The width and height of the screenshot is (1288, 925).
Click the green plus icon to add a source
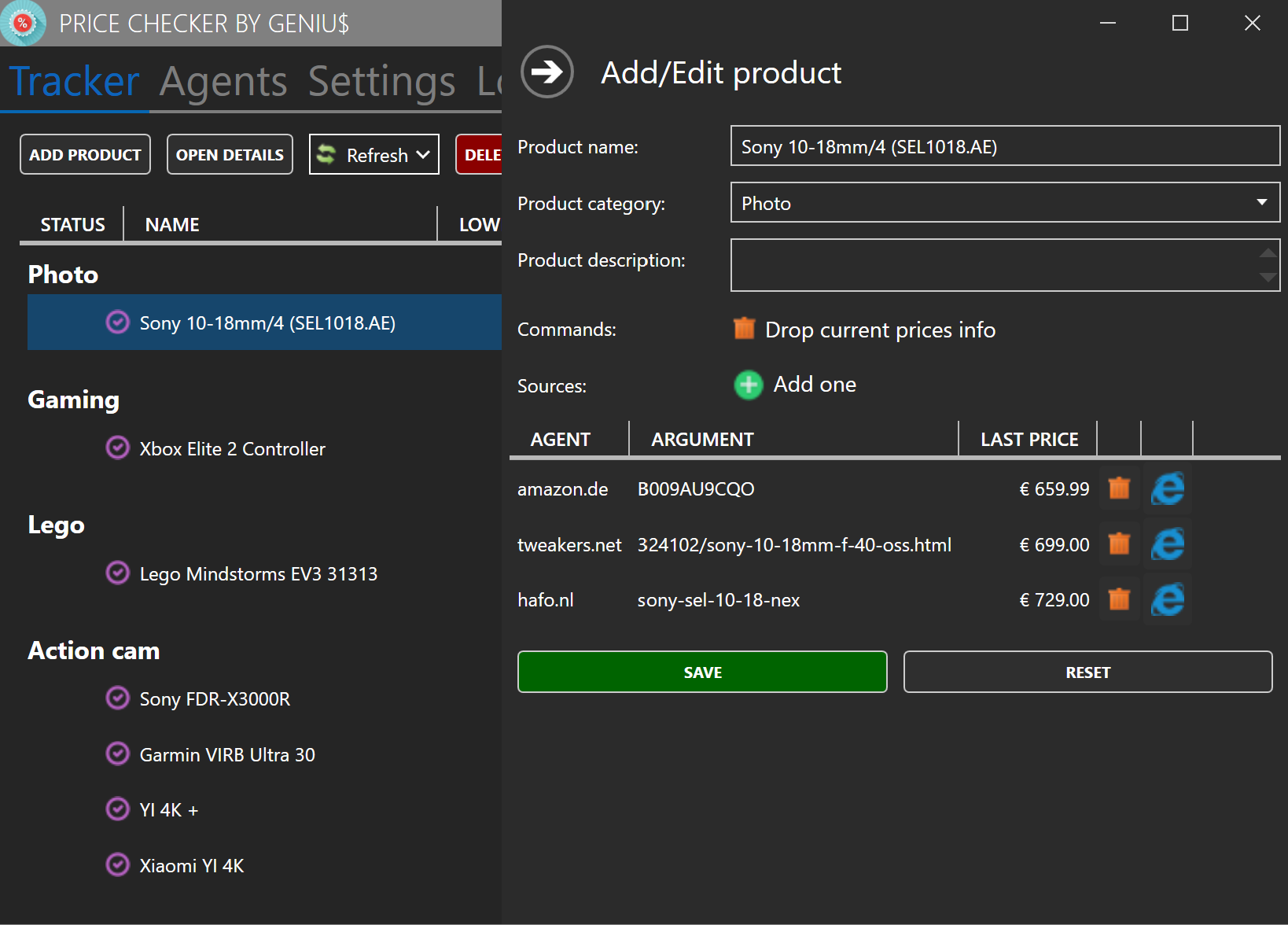pos(749,385)
